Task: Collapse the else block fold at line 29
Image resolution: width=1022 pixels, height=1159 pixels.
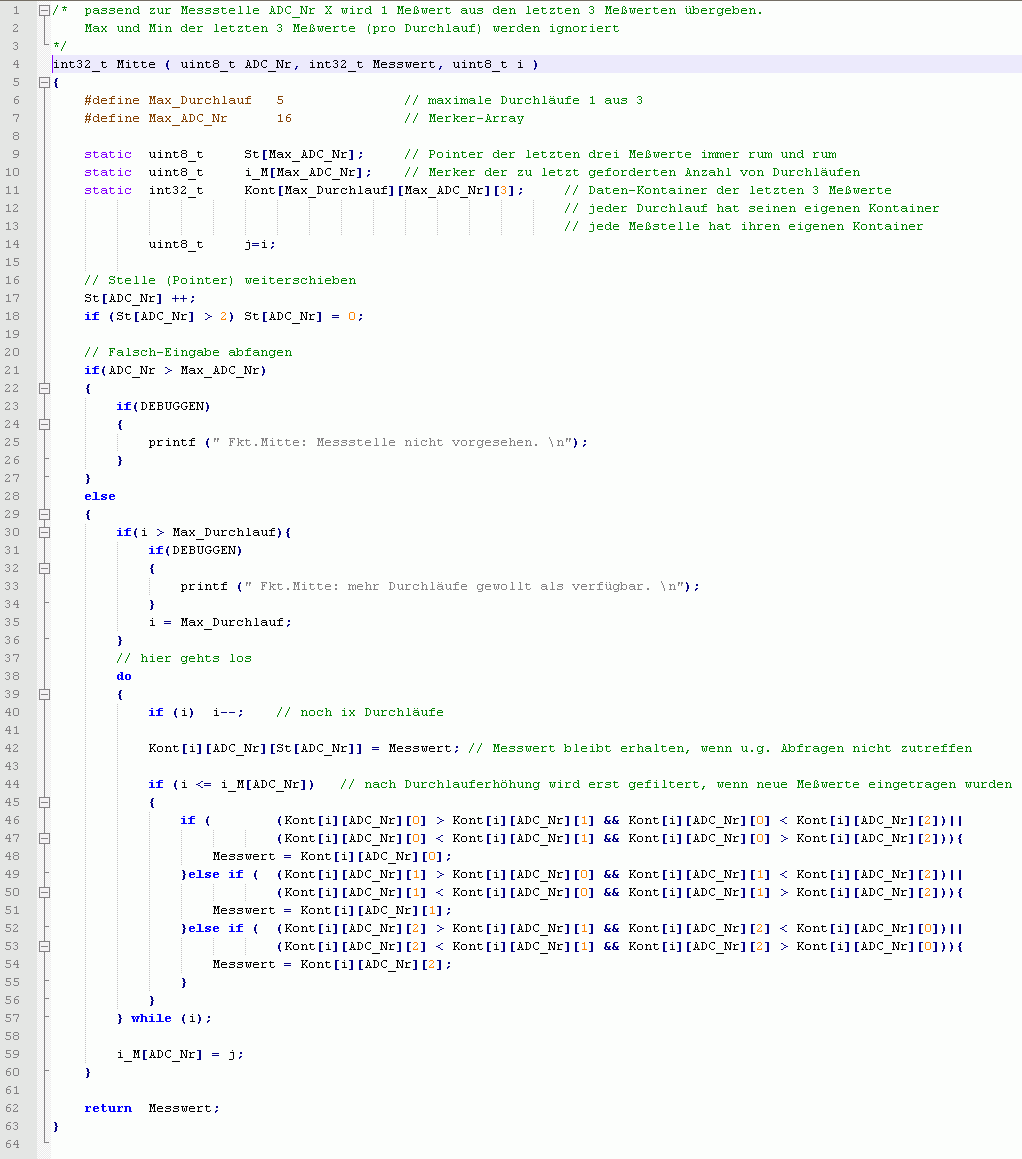Action: click(44, 514)
